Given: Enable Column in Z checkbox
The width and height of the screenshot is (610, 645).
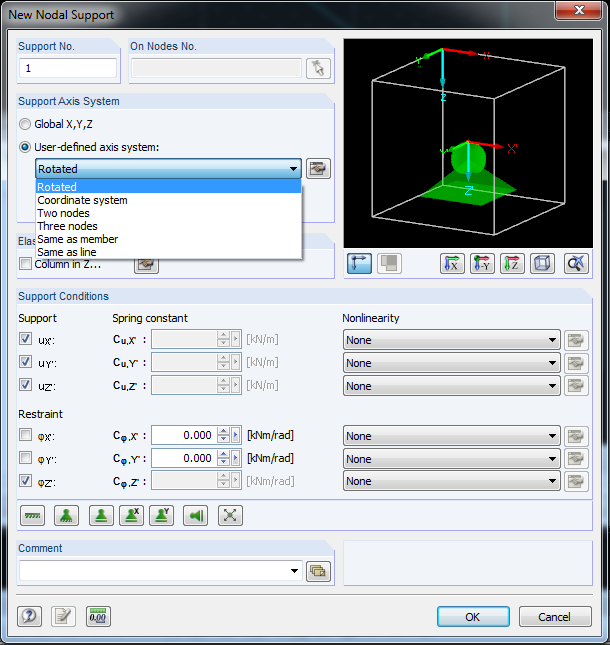Looking at the screenshot, I should (26, 264).
